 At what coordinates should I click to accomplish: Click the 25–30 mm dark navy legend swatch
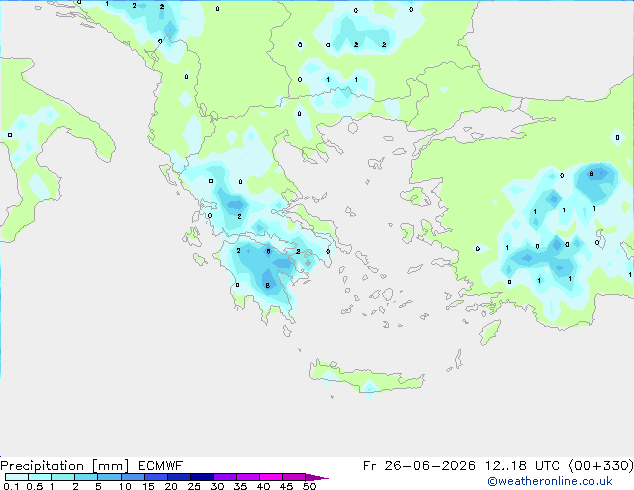coord(201,477)
